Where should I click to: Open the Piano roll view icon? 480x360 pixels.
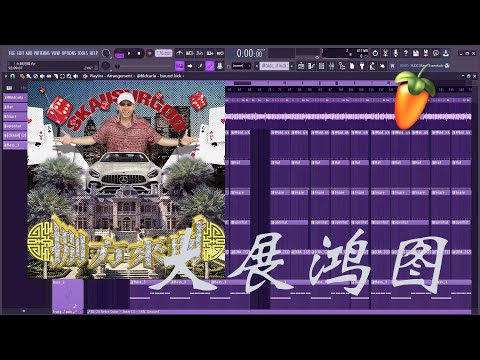(312, 66)
